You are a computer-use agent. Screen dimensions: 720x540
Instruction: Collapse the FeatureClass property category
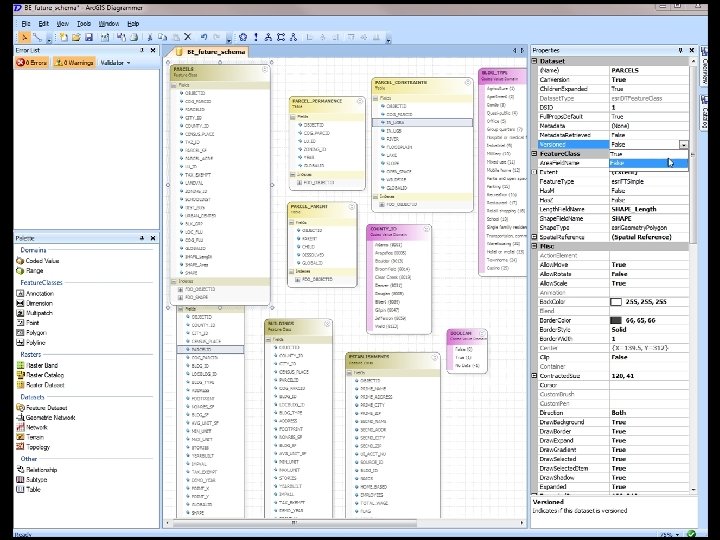coord(534,153)
